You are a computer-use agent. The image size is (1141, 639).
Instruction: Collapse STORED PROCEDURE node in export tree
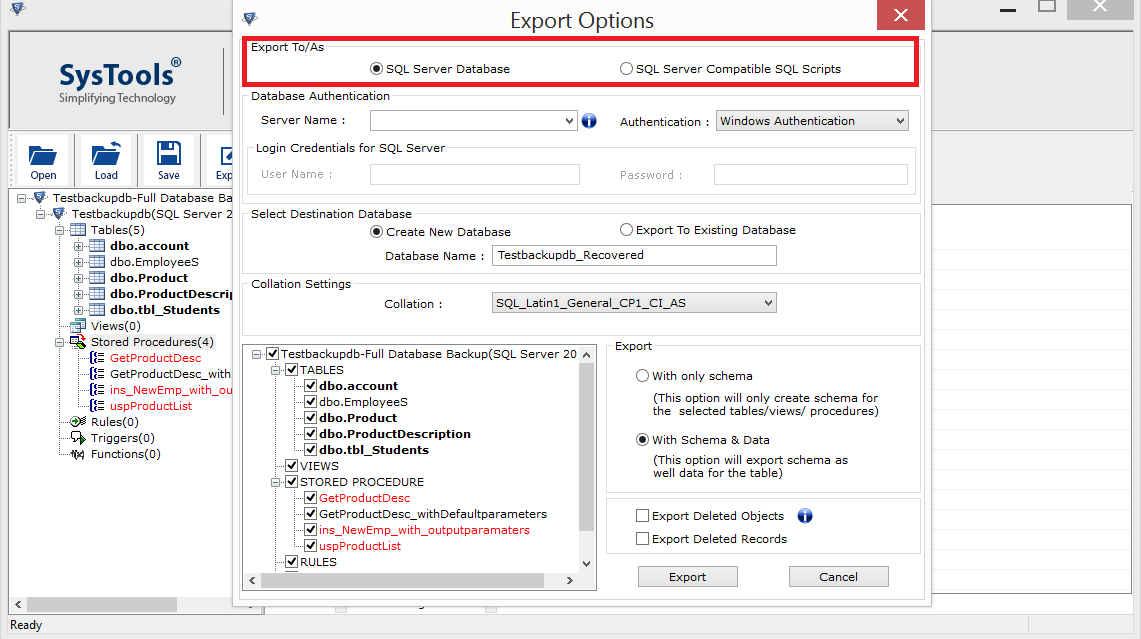pyautogui.click(x=276, y=482)
